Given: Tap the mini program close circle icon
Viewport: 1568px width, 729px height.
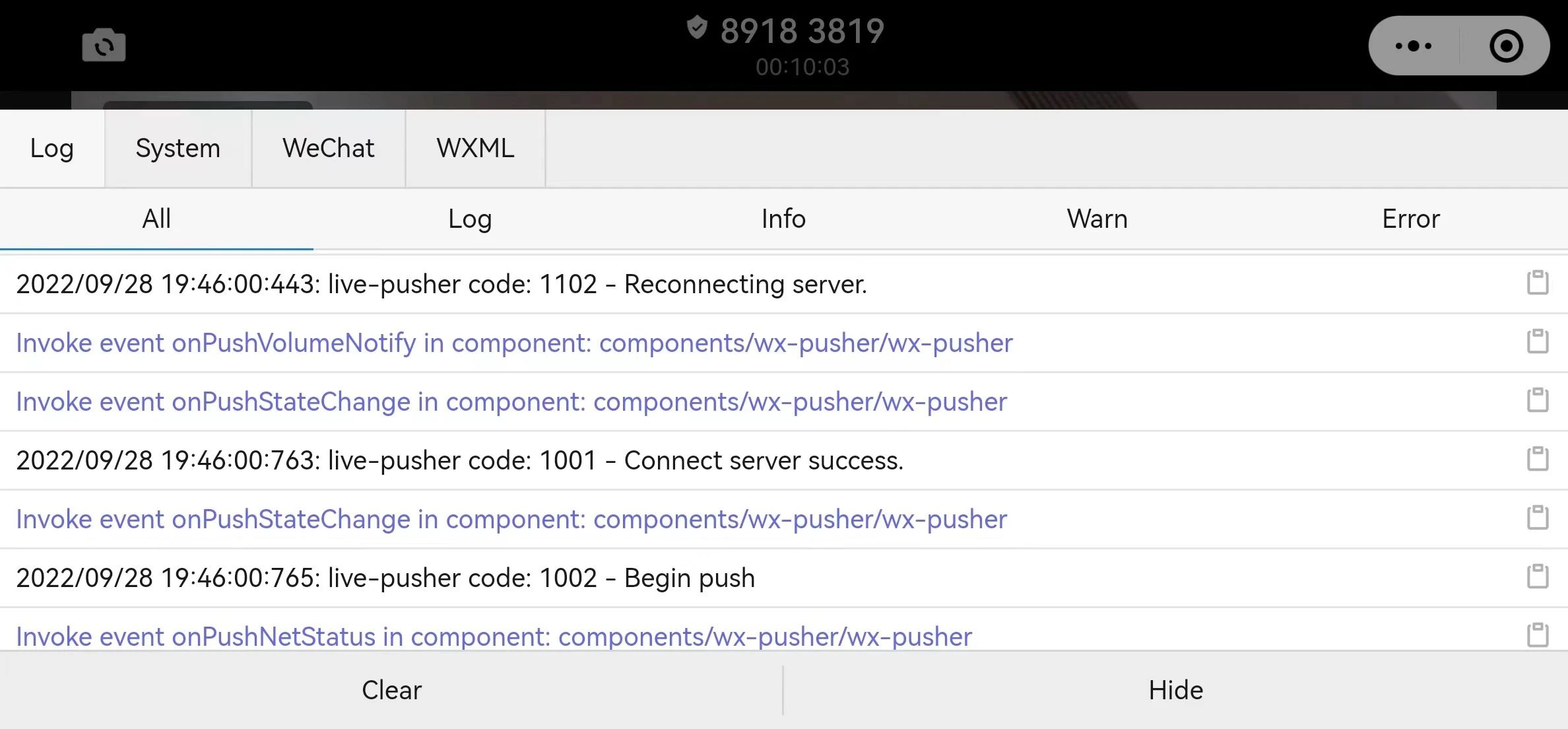Looking at the screenshot, I should click(x=1506, y=46).
